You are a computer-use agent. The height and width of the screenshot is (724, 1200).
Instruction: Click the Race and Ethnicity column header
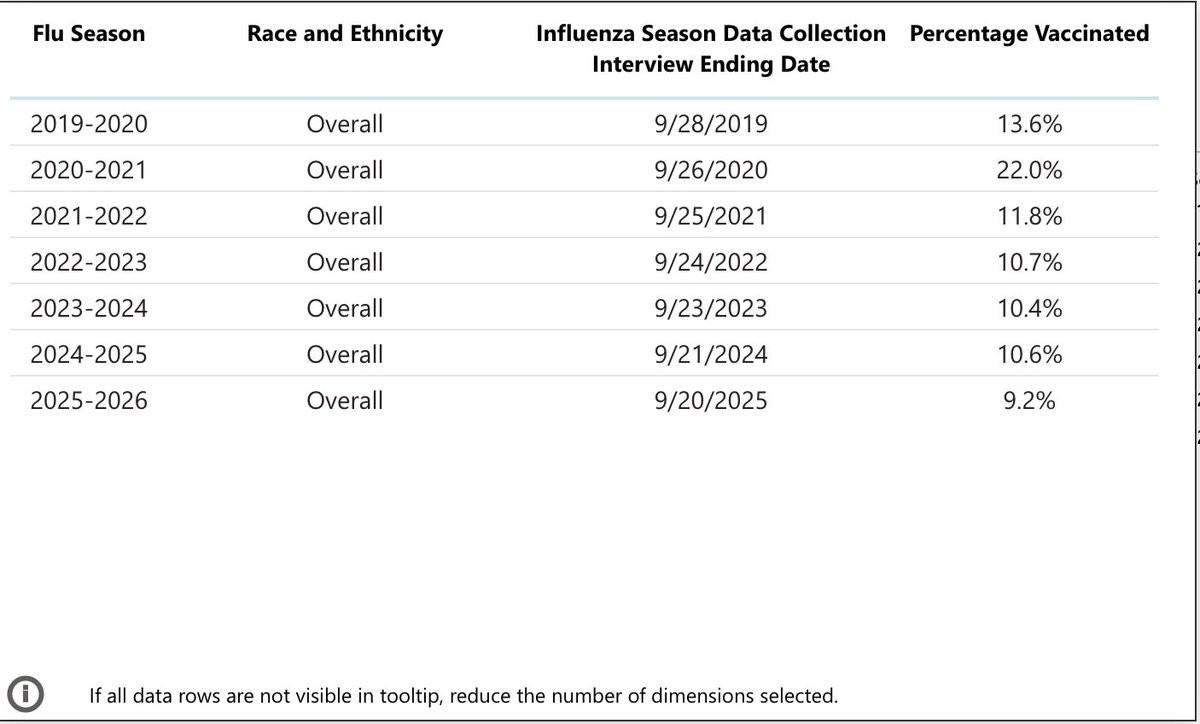click(345, 33)
